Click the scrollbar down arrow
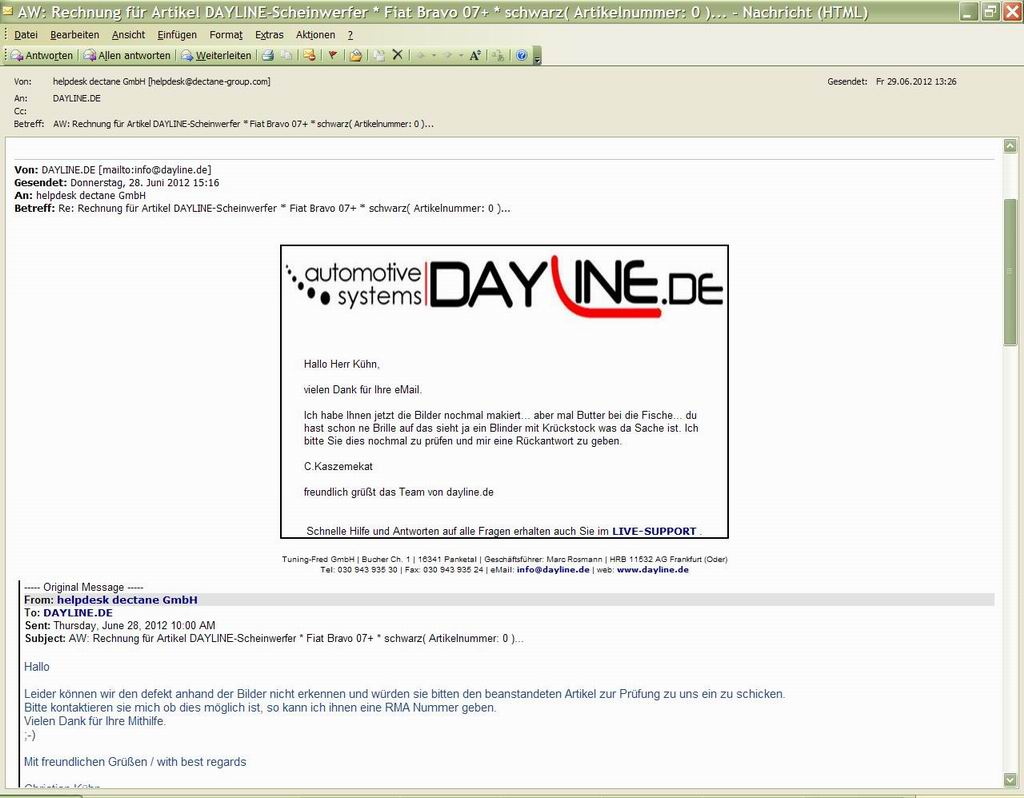Viewport: 1024px width, 798px height. tap(1010, 778)
